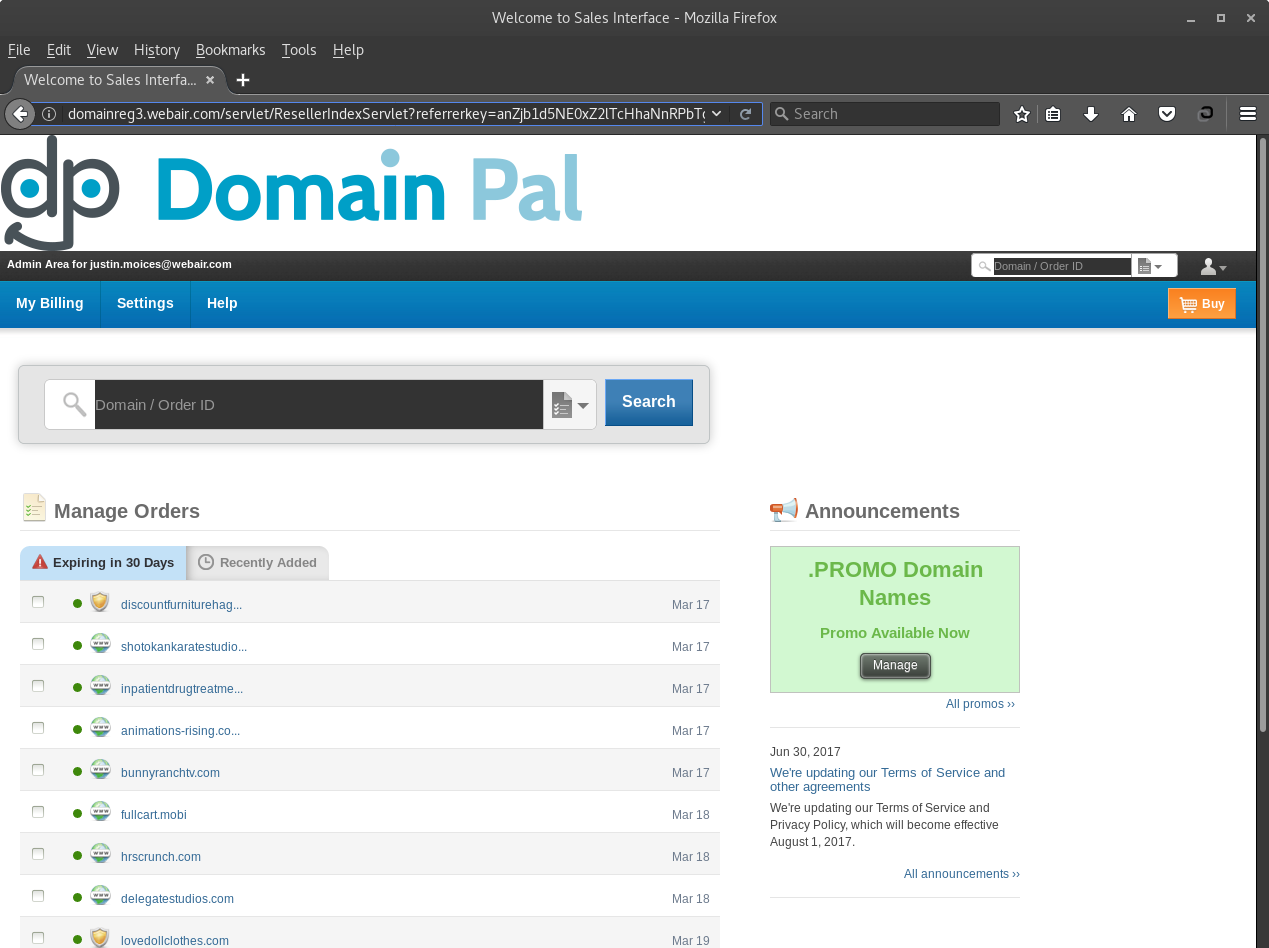Image resolution: width=1269 pixels, height=948 pixels.
Task: Focus the header Domain / Order ID field
Action: 1062,266
